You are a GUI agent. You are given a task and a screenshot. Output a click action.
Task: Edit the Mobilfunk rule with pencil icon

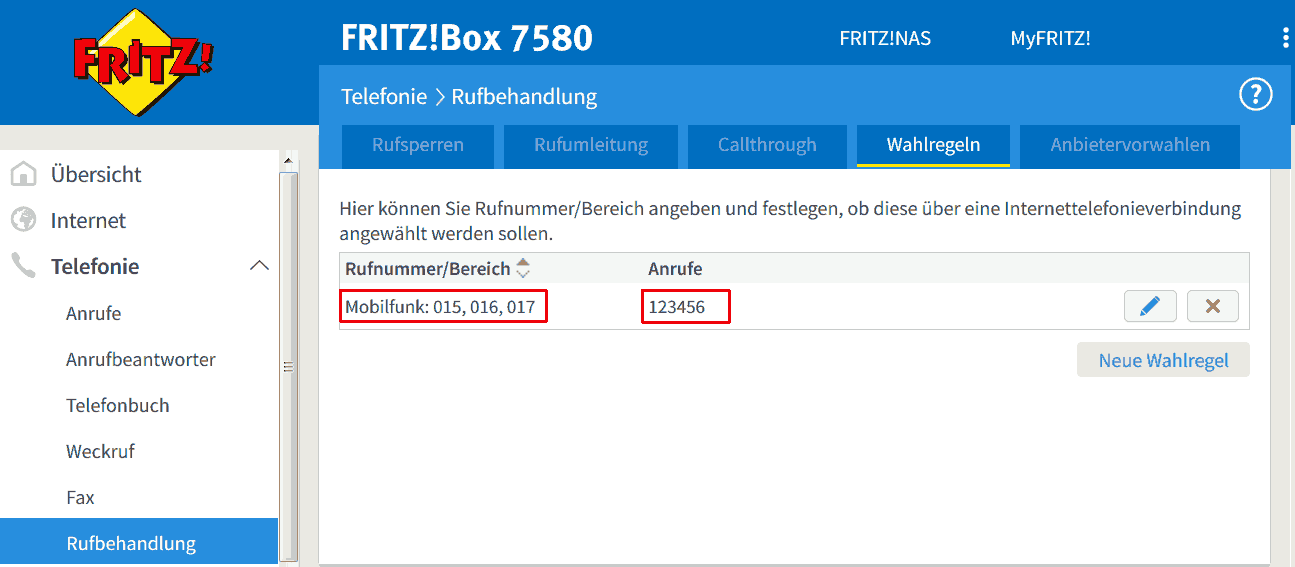[x=1150, y=307]
